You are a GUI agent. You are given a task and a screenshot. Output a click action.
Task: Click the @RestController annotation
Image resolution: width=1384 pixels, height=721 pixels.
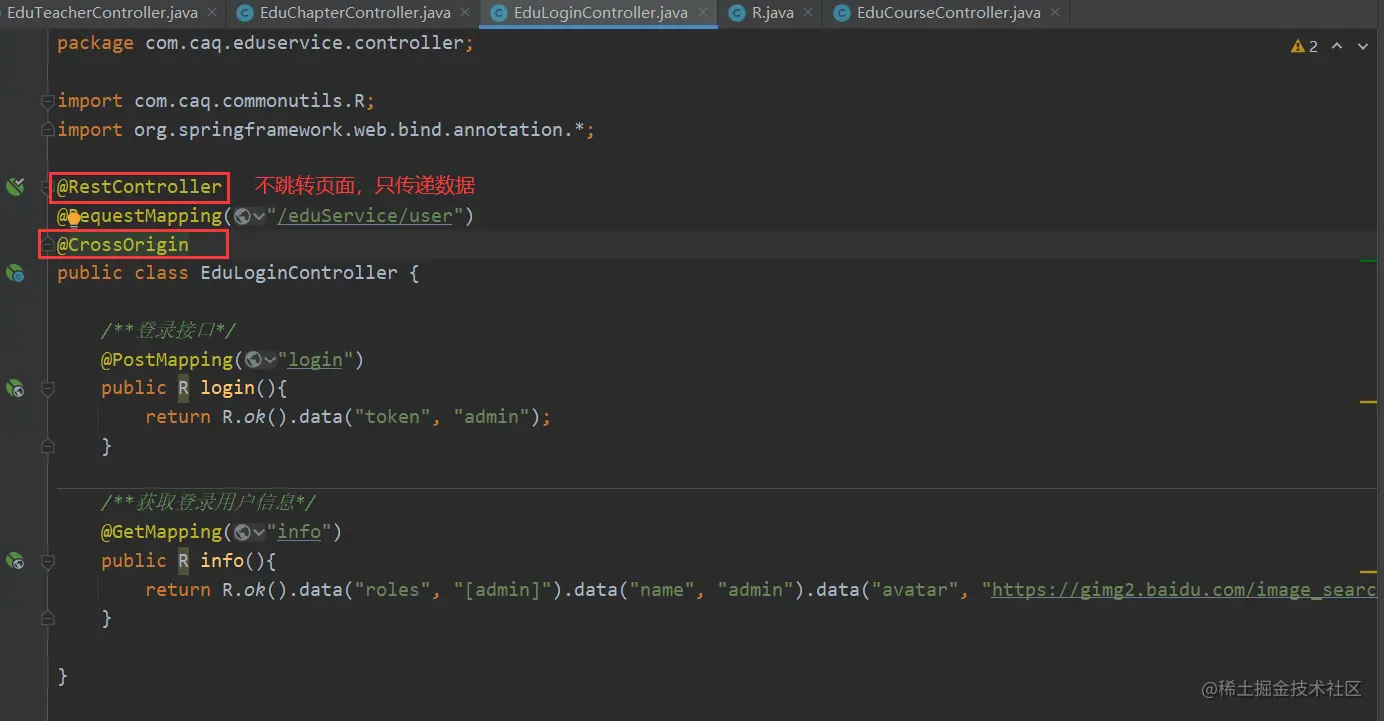pyautogui.click(x=139, y=187)
